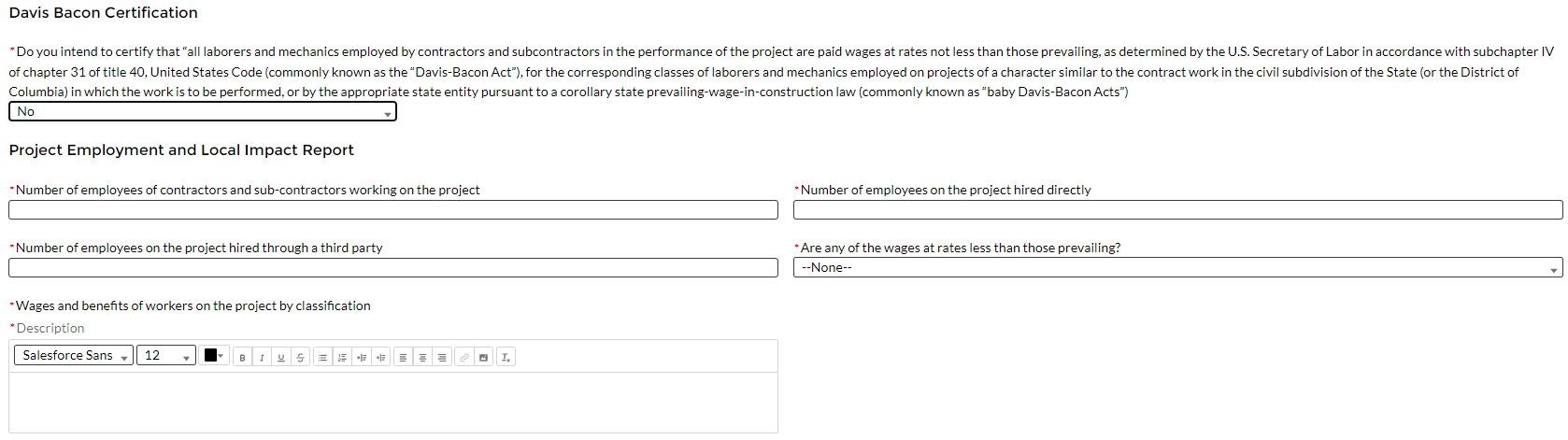Toggle italic formatting in description editor
This screenshot has height=440, width=1568.
coord(262,358)
